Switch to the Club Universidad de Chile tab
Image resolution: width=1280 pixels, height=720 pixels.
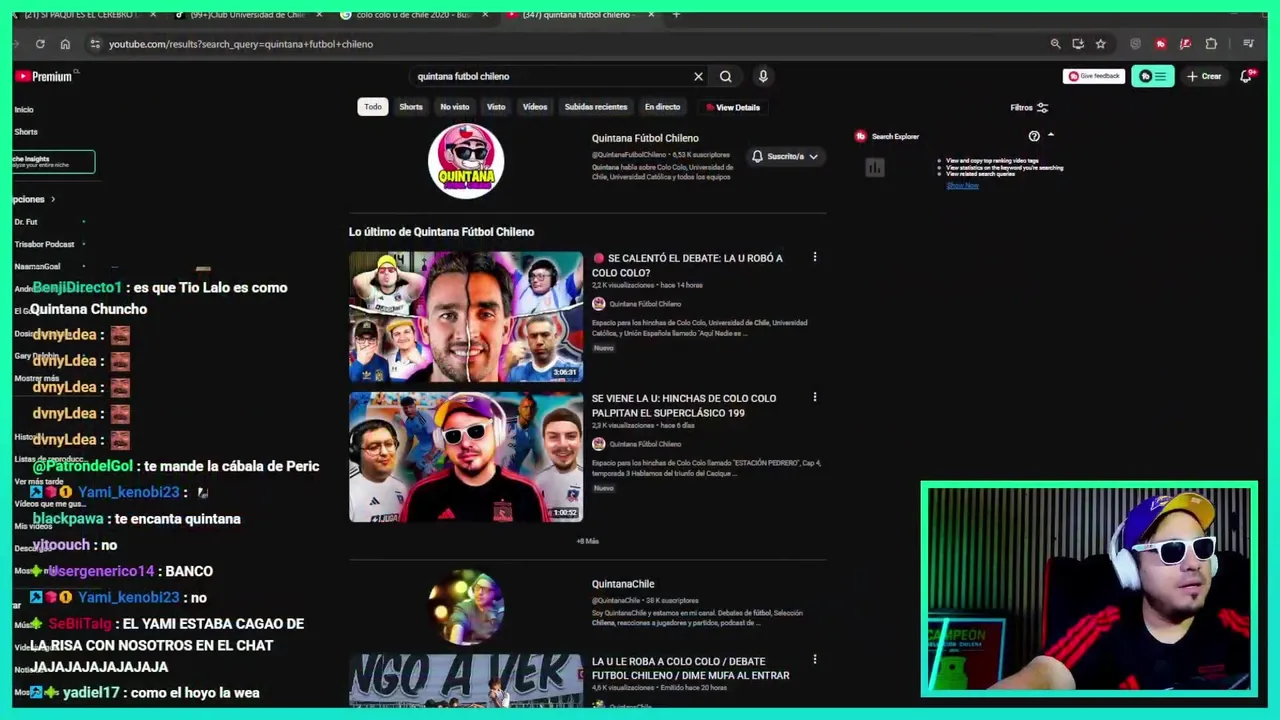coord(246,15)
